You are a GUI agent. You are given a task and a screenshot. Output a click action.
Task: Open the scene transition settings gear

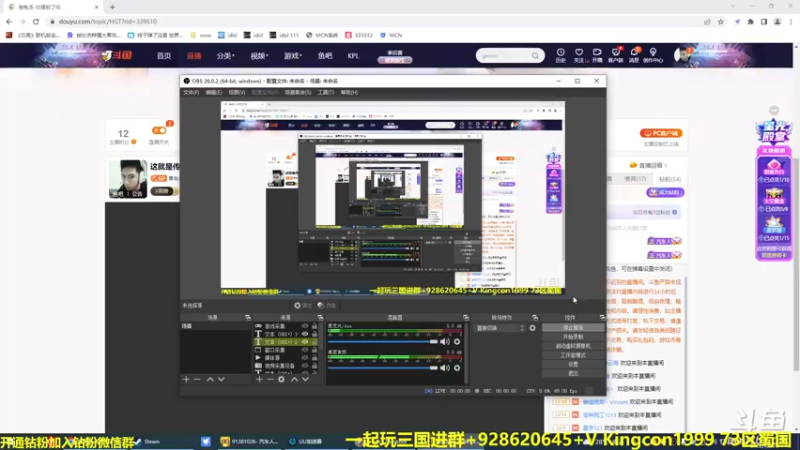tap(532, 328)
